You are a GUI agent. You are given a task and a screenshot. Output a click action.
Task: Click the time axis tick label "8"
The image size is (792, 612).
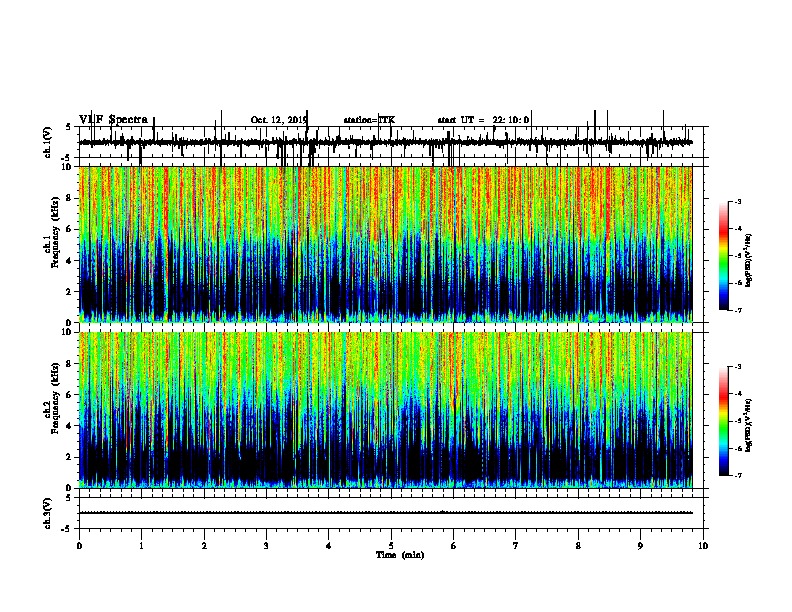[x=578, y=546]
